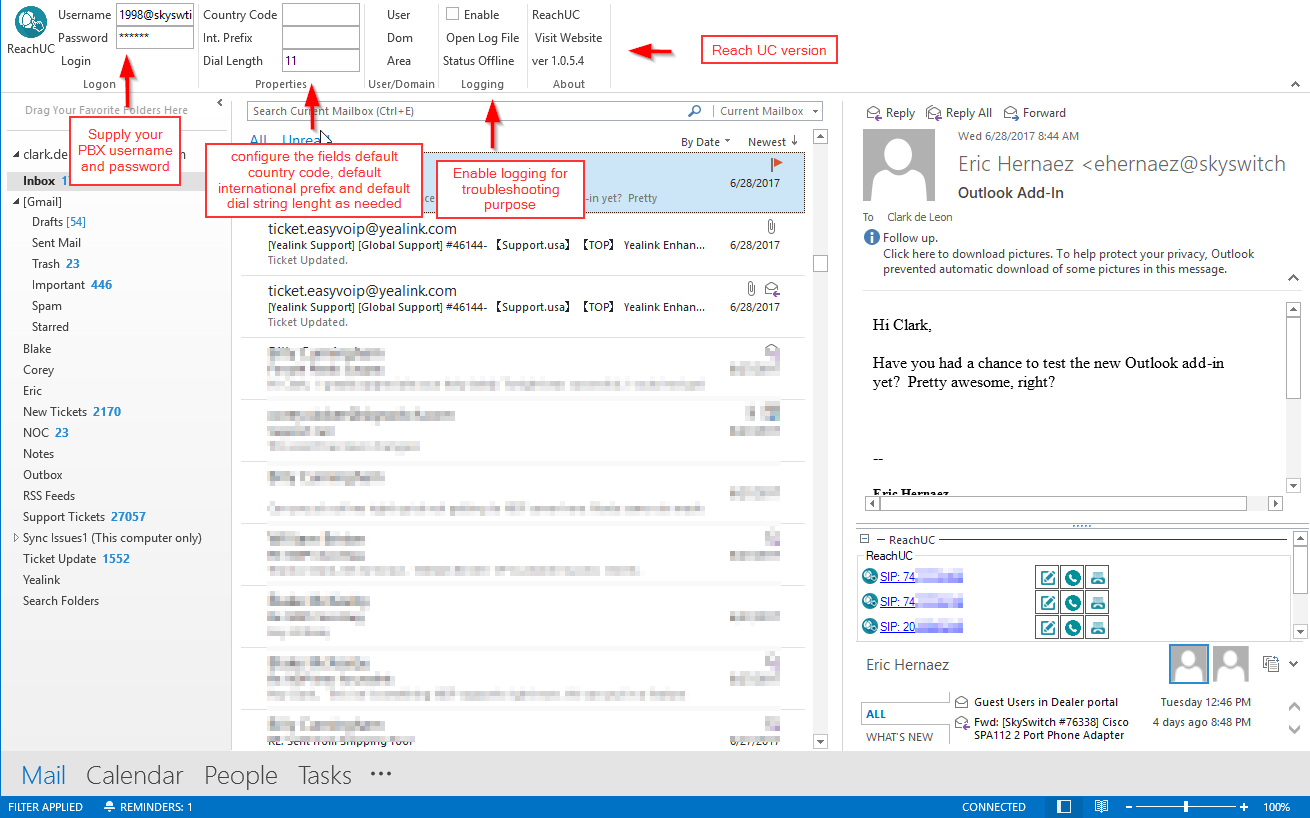Click Open Log File button
Viewport: 1310px width, 818px height.
click(x=483, y=38)
